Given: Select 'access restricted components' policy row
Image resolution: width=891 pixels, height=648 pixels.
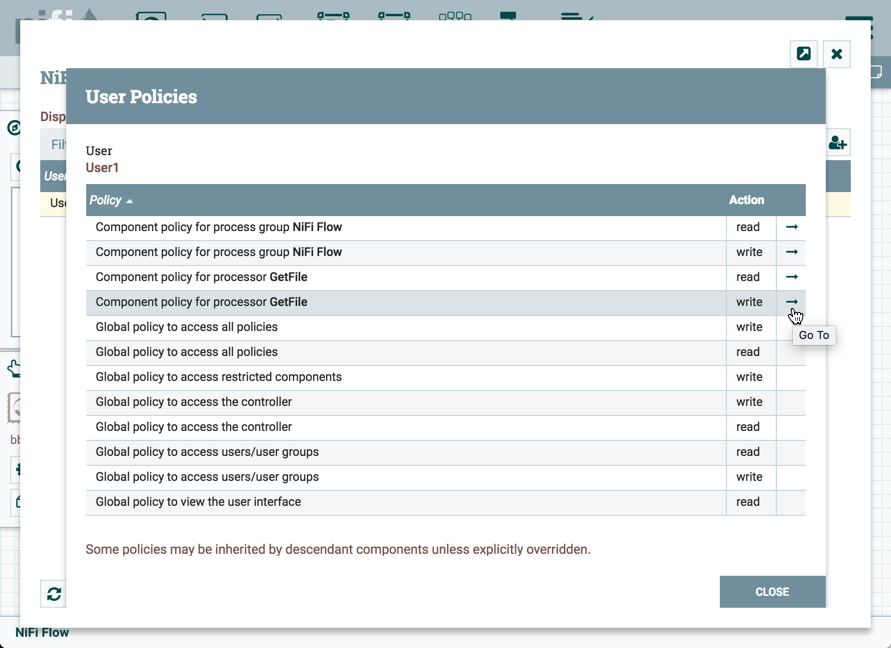Looking at the screenshot, I should click(400, 378).
